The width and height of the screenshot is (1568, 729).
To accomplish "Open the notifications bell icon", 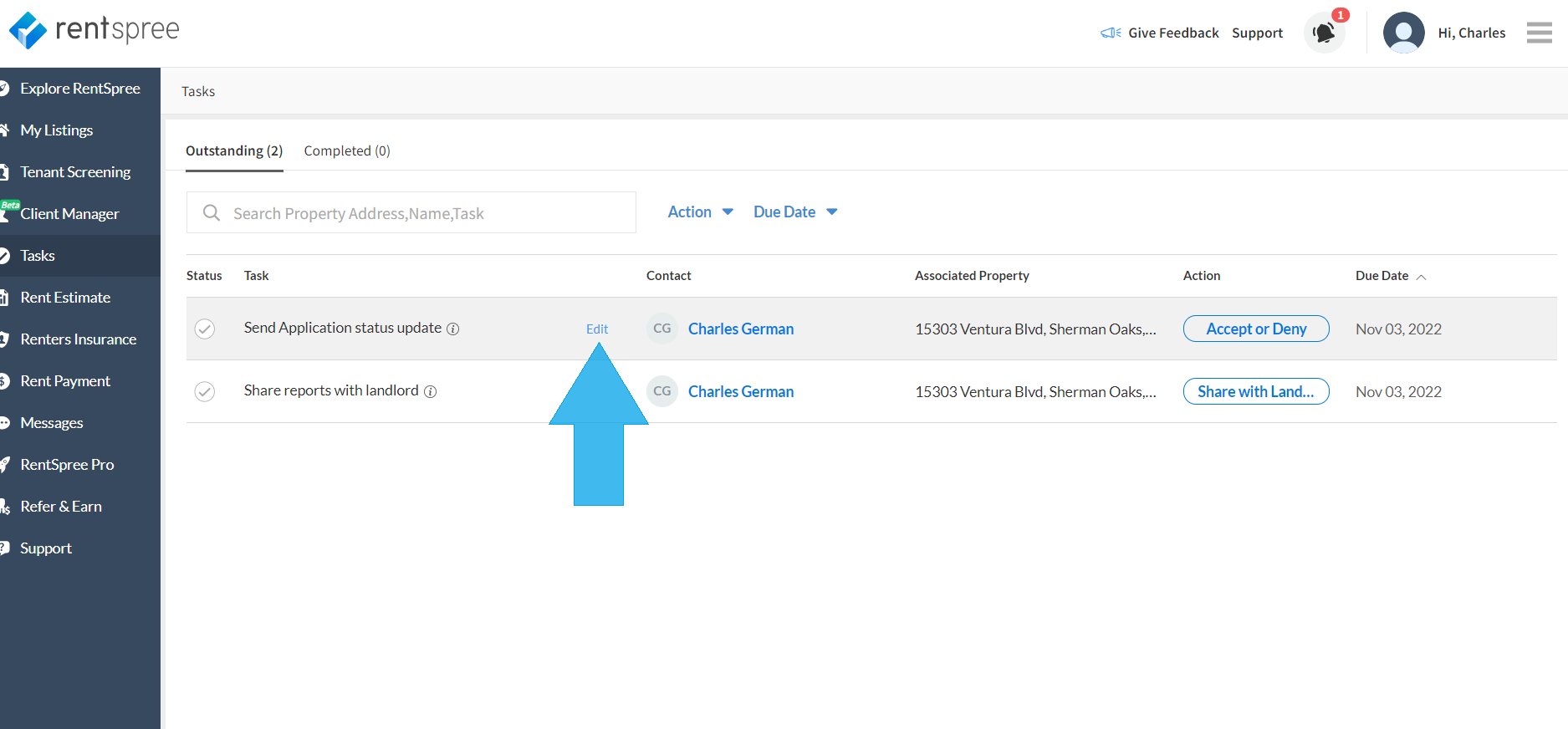I will [1324, 33].
